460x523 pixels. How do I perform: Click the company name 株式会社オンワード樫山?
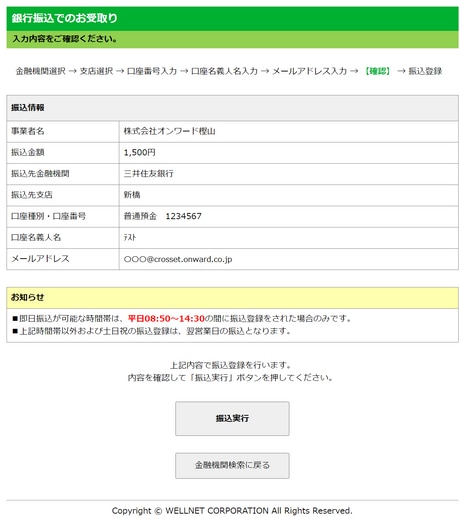click(x=169, y=131)
